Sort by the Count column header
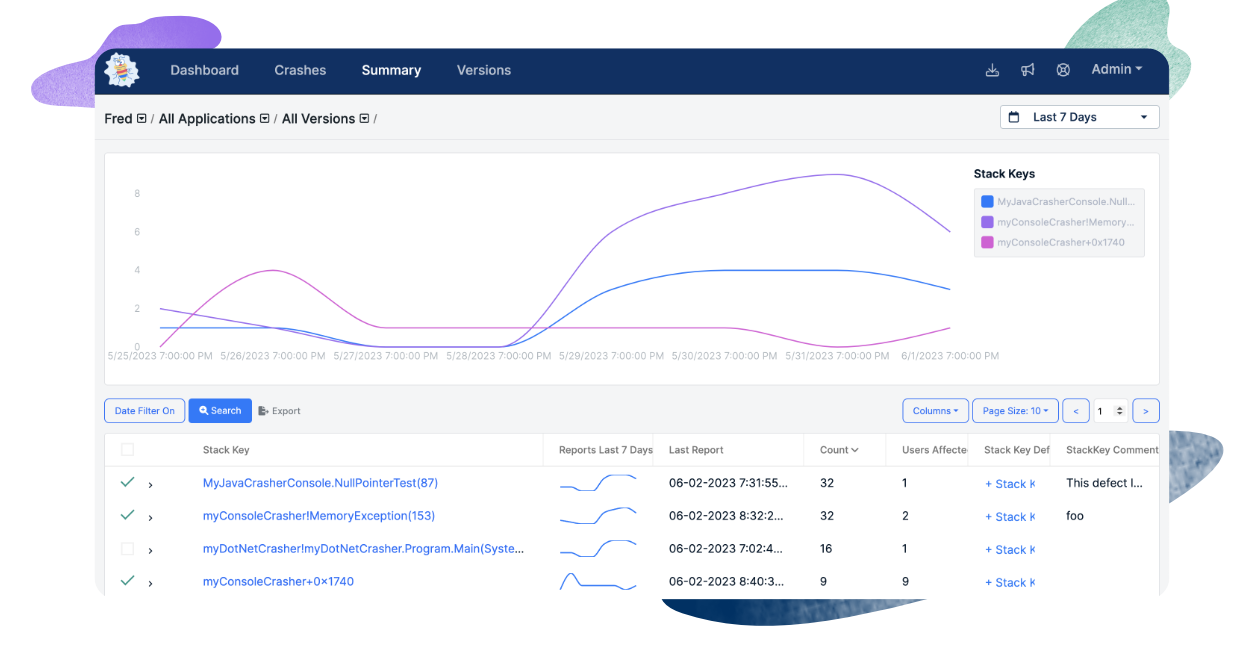Screen dimensions: 1249x646 839,450
